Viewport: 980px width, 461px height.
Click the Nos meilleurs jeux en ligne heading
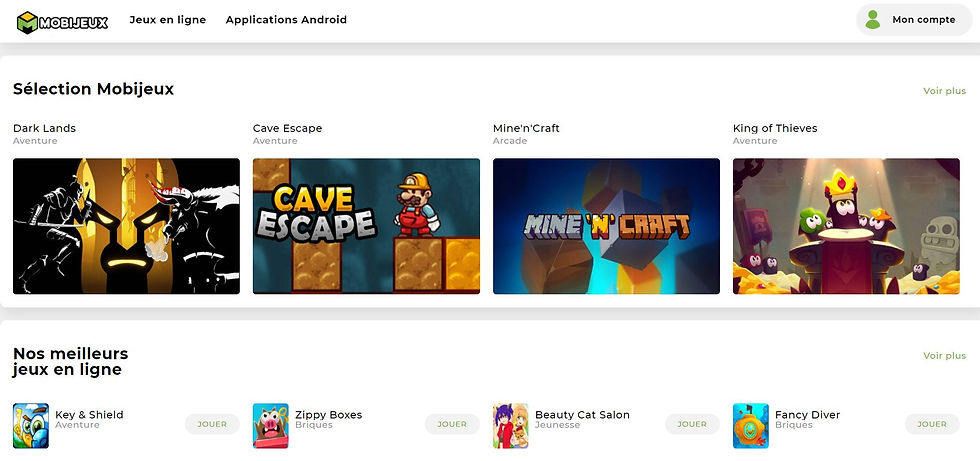click(x=71, y=362)
